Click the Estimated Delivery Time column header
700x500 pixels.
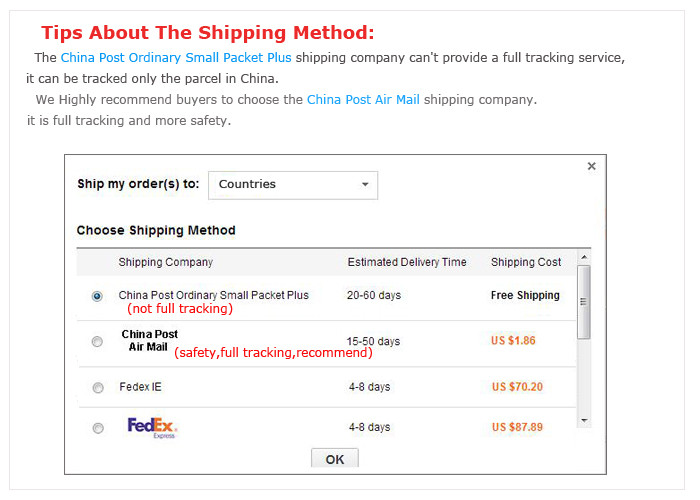coord(407,263)
